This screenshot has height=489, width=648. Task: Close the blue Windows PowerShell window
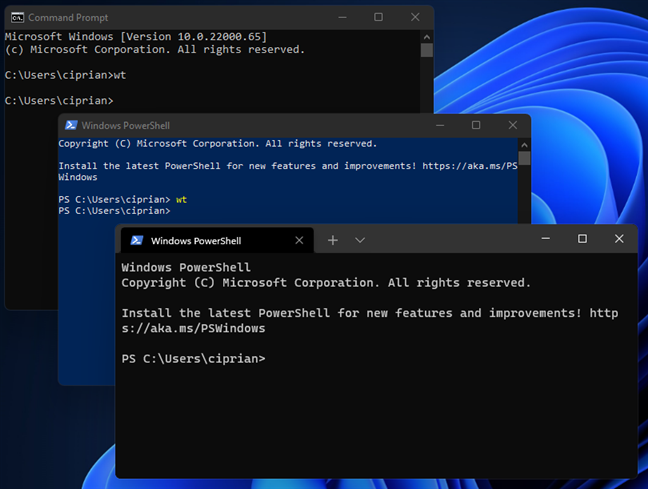(x=513, y=125)
